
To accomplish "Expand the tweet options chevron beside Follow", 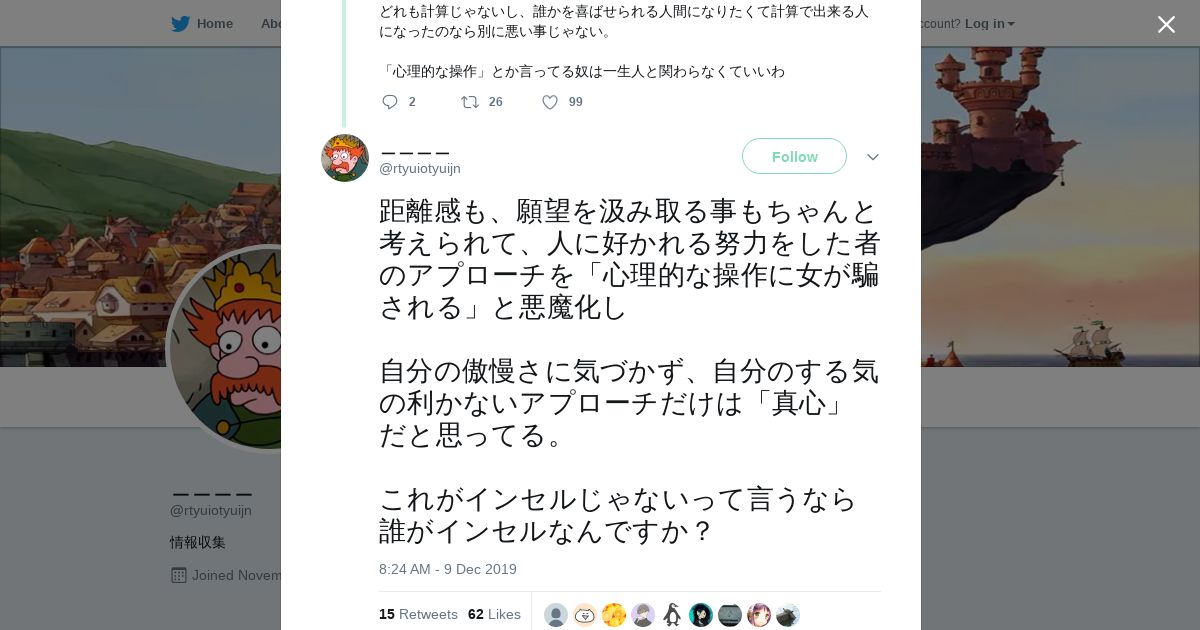I will click(x=872, y=157).
